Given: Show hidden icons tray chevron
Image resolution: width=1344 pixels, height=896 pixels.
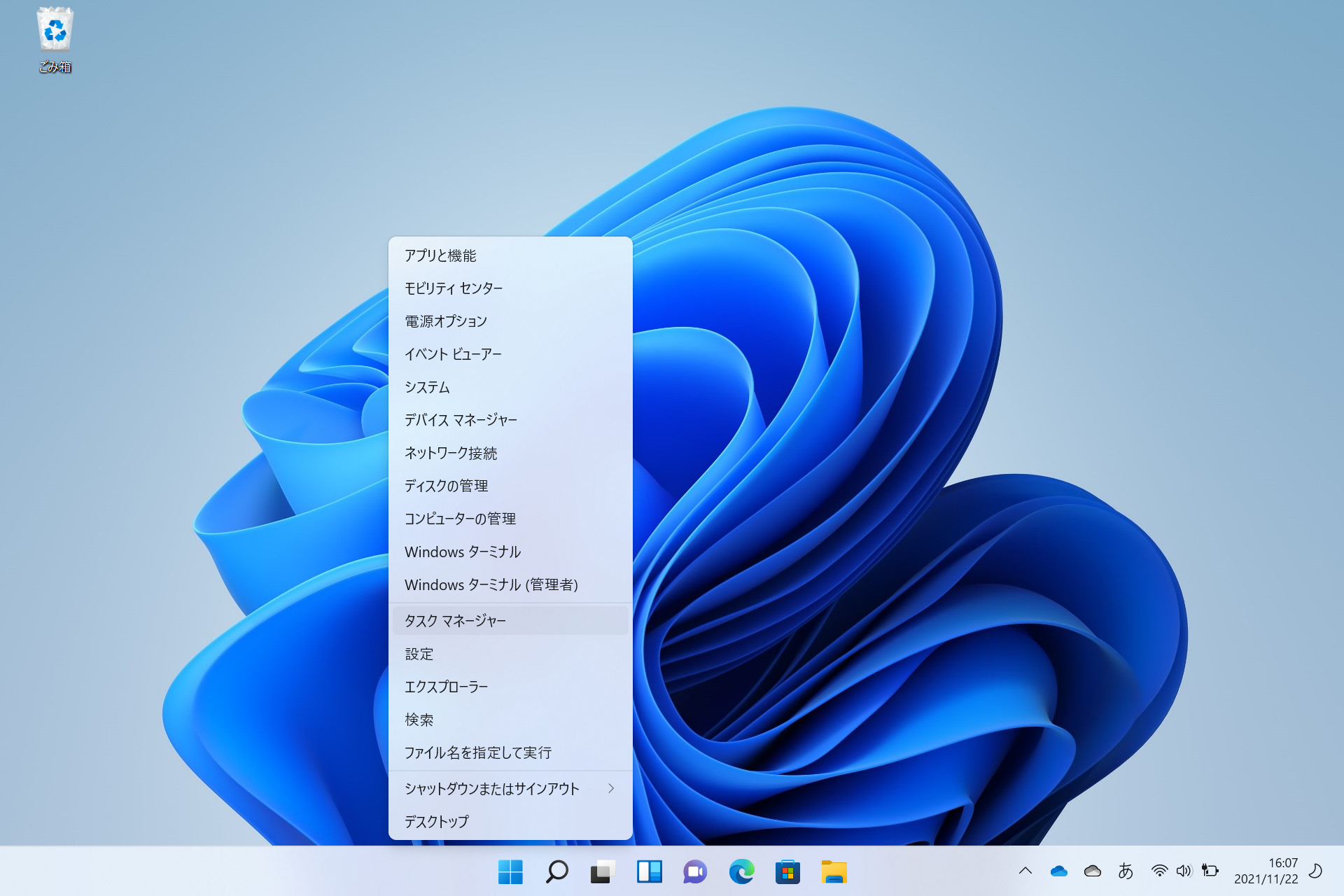Looking at the screenshot, I should (1025, 871).
